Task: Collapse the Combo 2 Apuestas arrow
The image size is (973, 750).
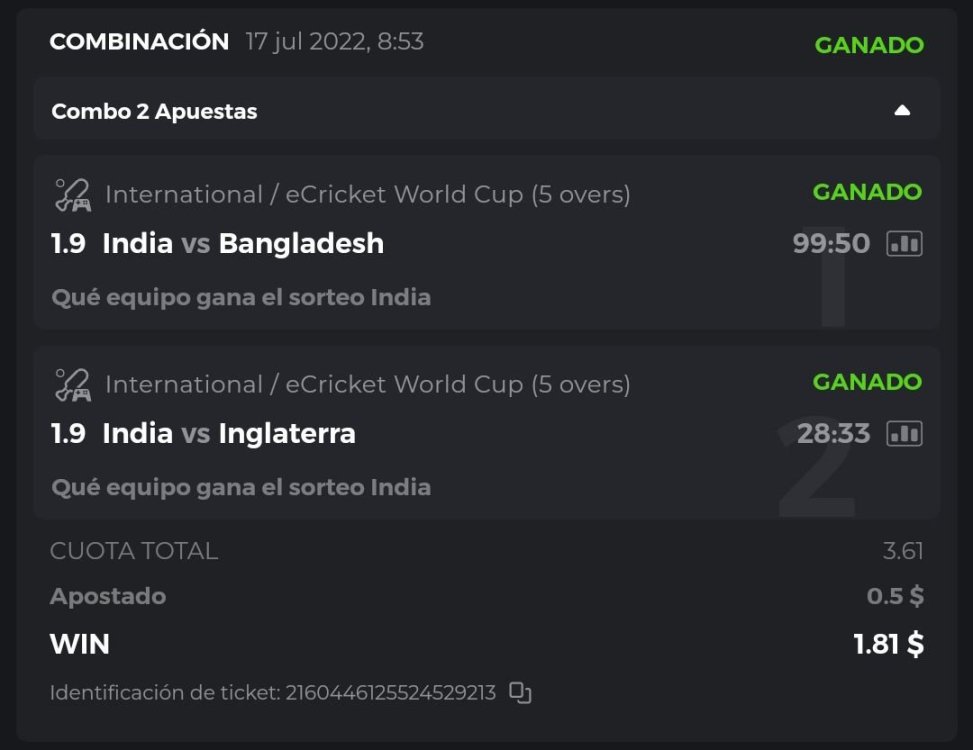Action: [x=902, y=111]
